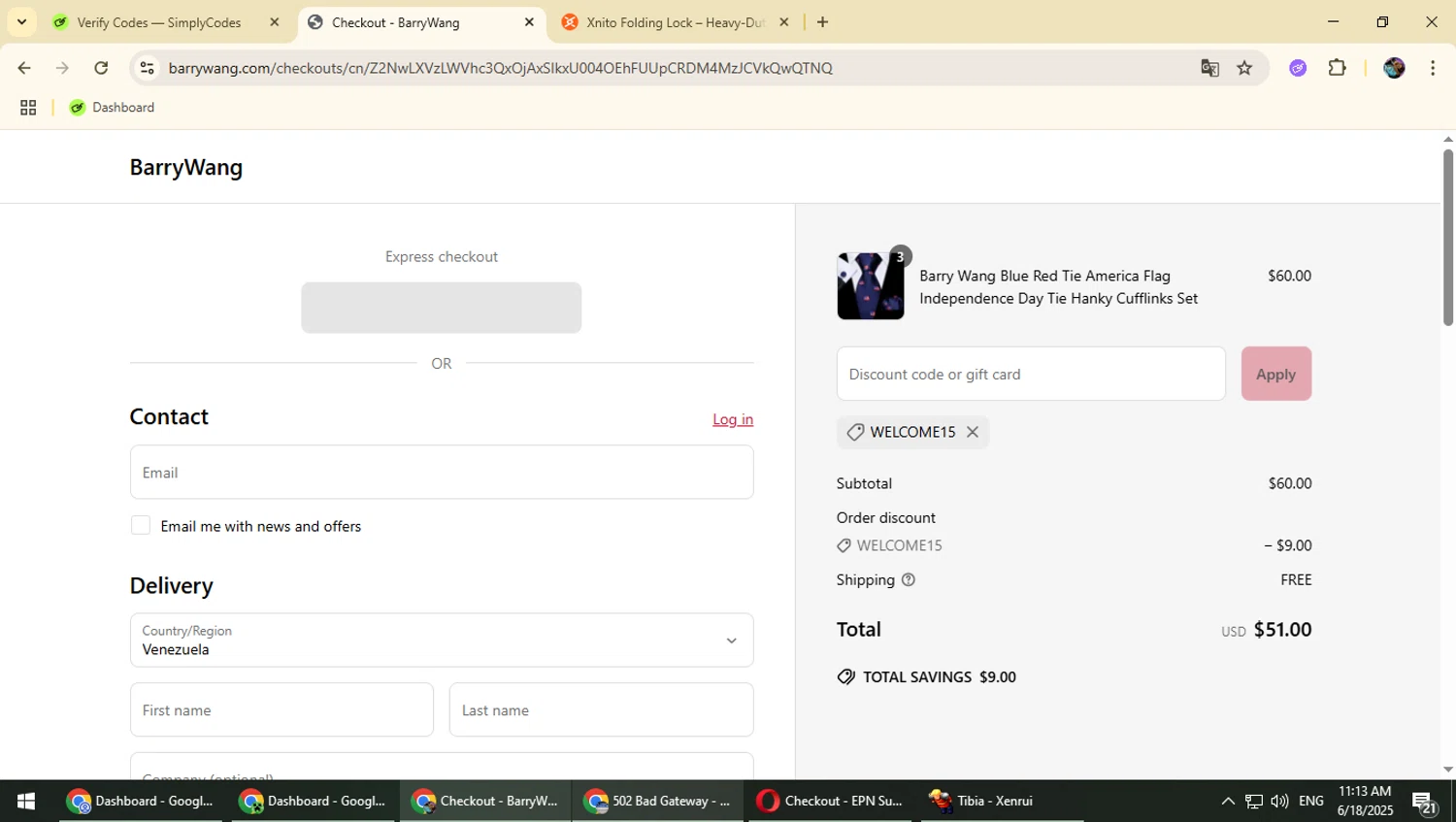Viewport: 1456px width, 822px height.
Task: Click the Subtotal $60.00 value
Action: click(1290, 483)
